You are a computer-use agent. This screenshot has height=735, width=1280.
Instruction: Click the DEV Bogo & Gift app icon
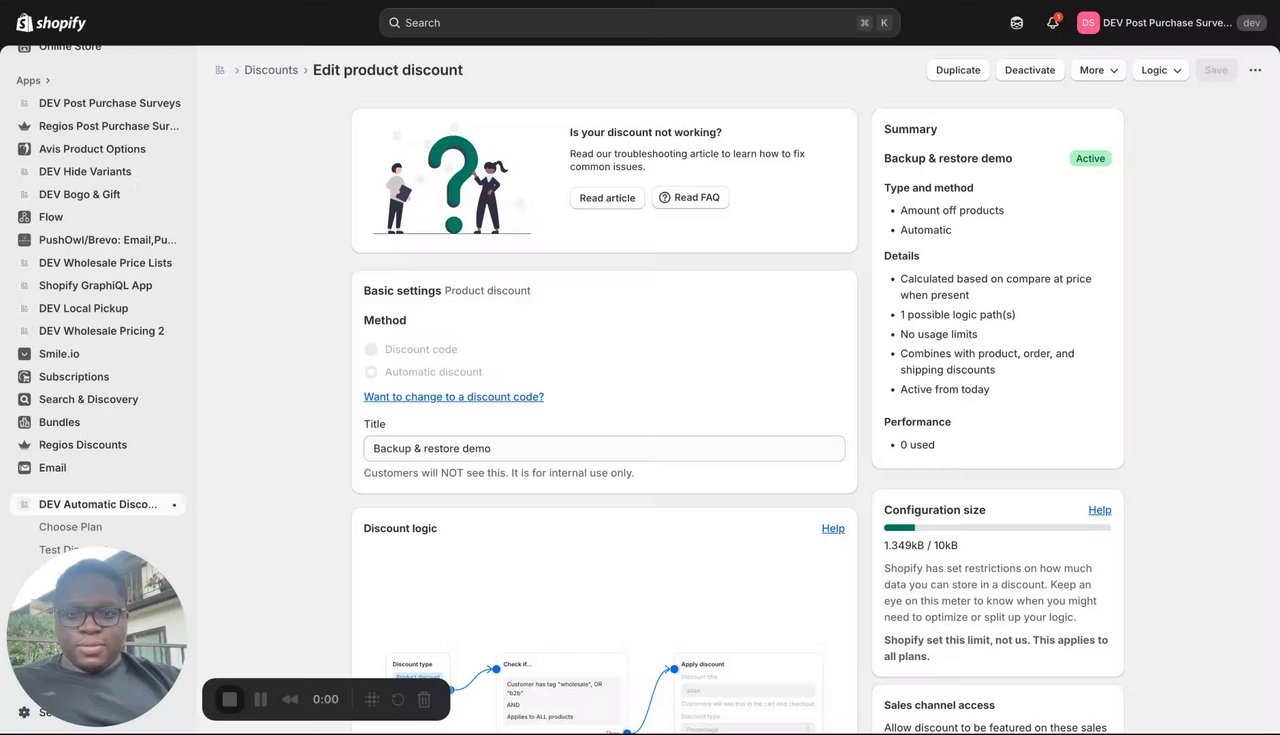(24, 194)
